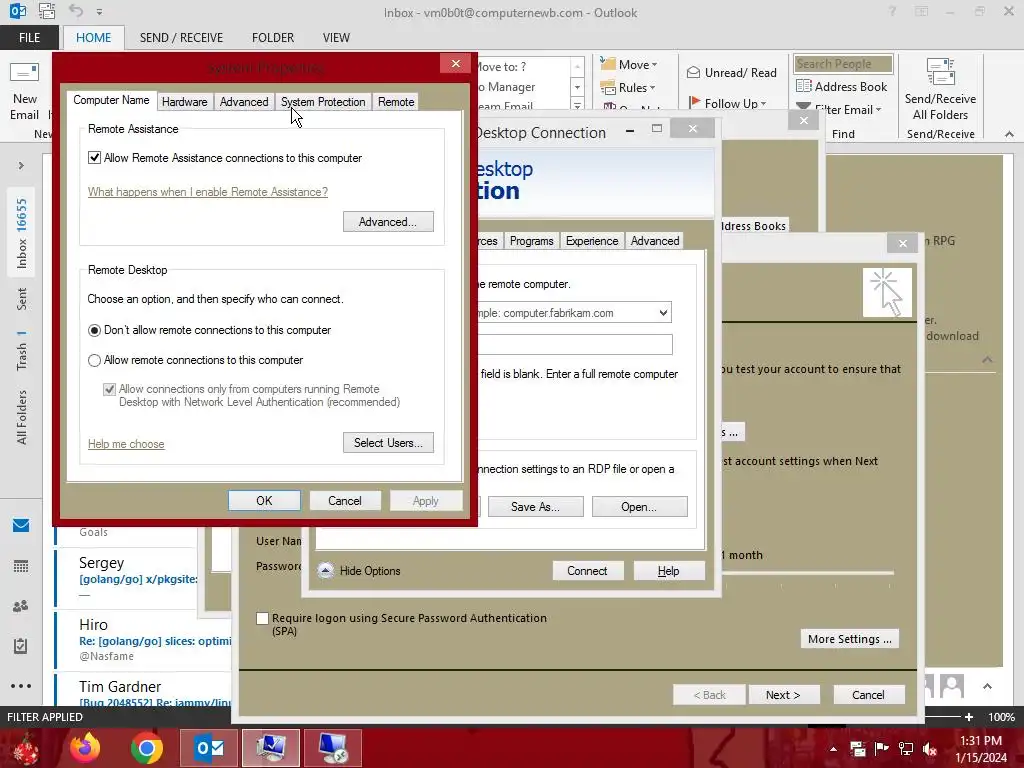This screenshot has width=1024, height=768.
Task: Click Advanced... under Remote Assistance
Action: coord(388,221)
